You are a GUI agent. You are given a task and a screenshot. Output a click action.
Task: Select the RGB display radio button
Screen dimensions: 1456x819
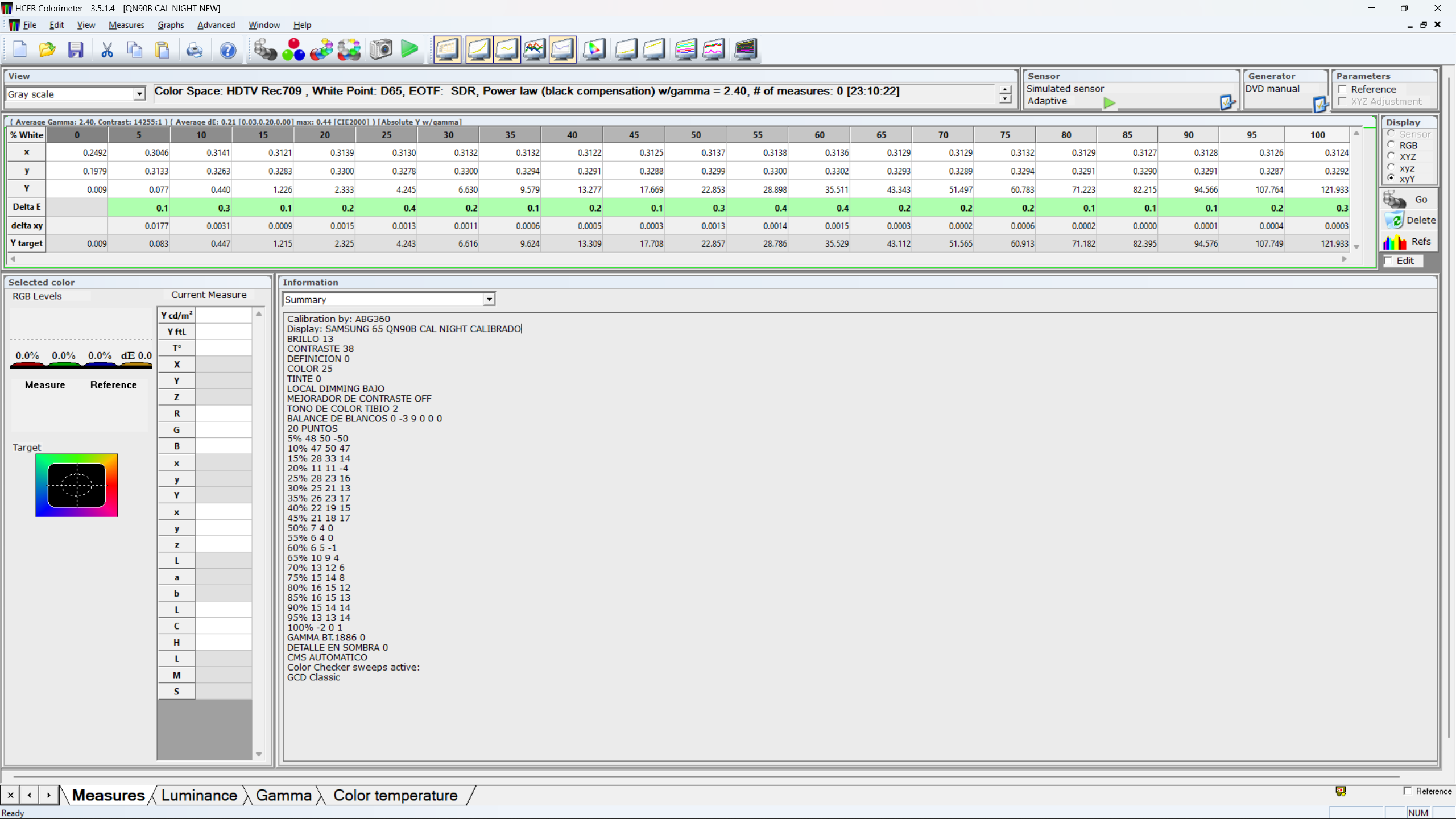point(1391,145)
